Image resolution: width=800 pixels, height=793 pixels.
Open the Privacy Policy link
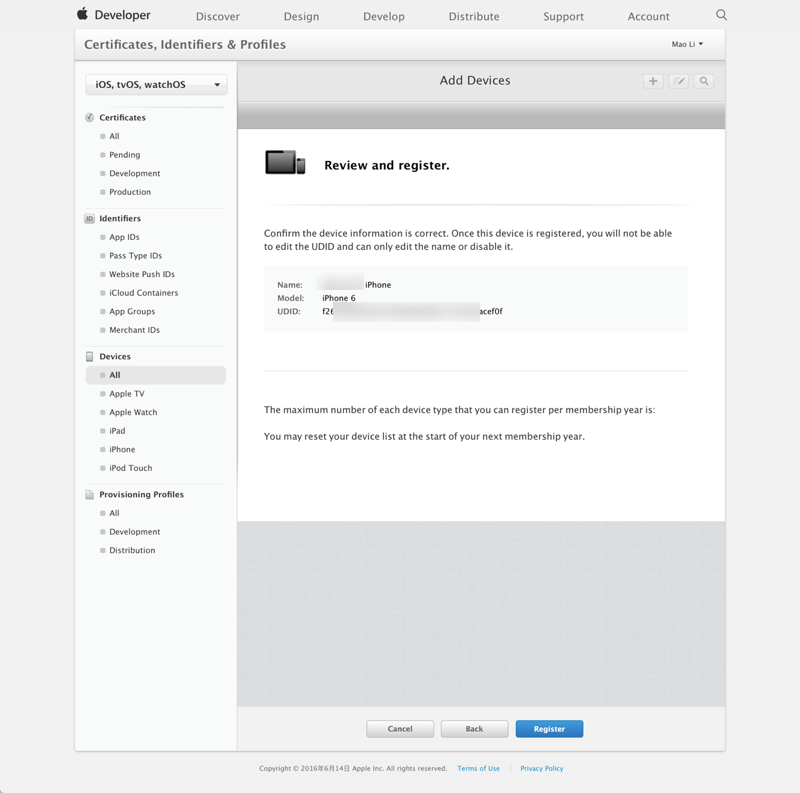point(542,769)
